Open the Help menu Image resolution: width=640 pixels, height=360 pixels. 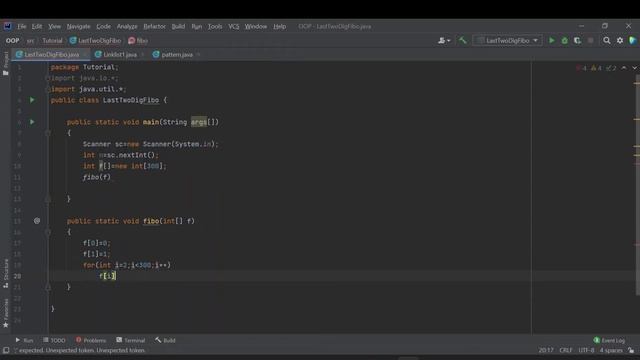[x=279, y=27]
